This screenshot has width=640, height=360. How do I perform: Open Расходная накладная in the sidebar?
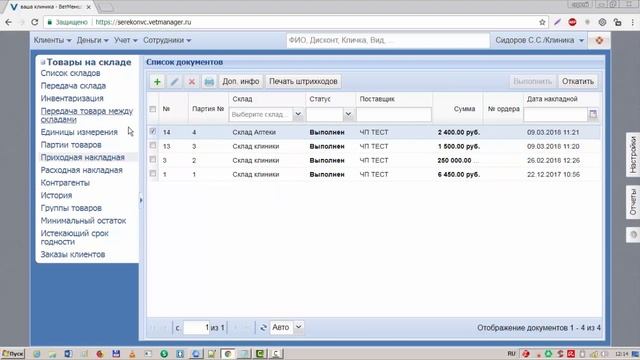pyautogui.click(x=82, y=170)
